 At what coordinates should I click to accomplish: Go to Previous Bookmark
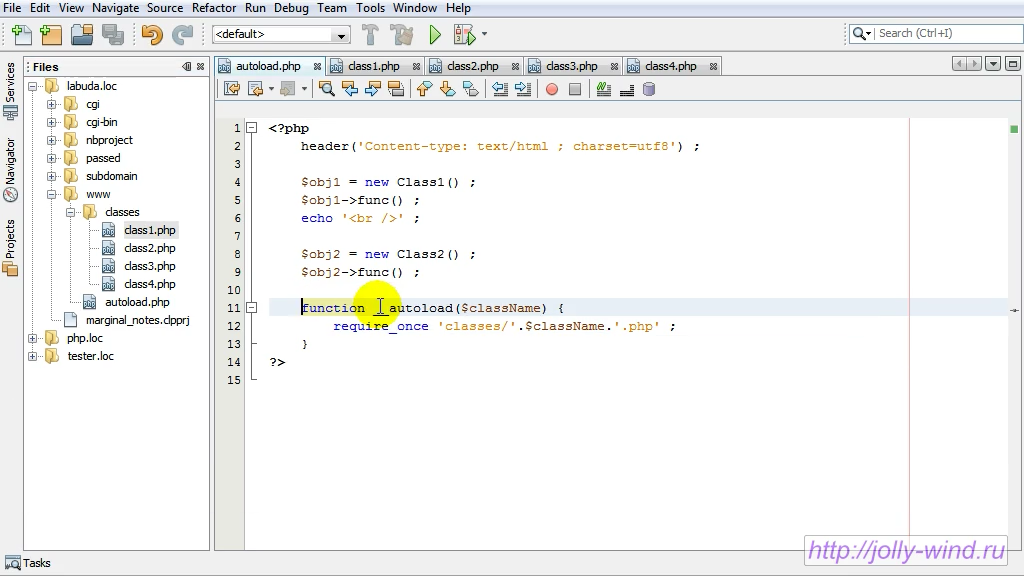424,89
